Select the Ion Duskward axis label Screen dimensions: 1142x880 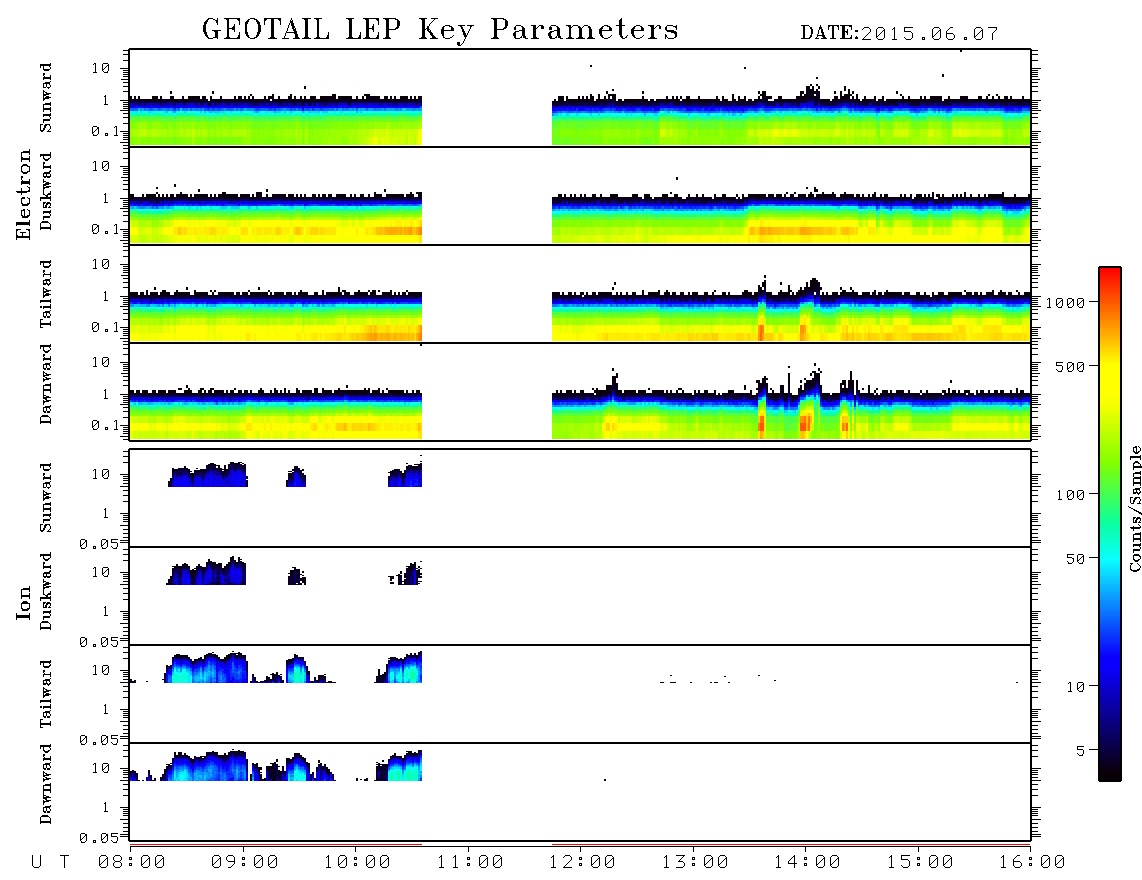tap(46, 591)
